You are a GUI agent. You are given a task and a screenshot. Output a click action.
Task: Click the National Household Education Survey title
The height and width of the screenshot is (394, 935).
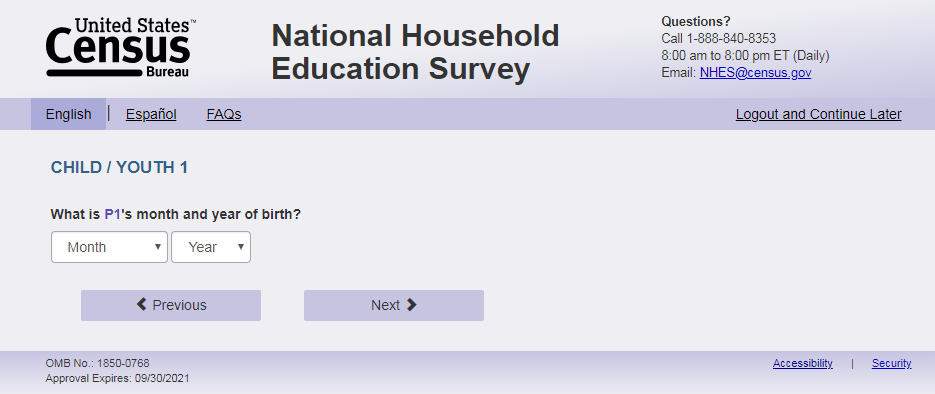[415, 52]
